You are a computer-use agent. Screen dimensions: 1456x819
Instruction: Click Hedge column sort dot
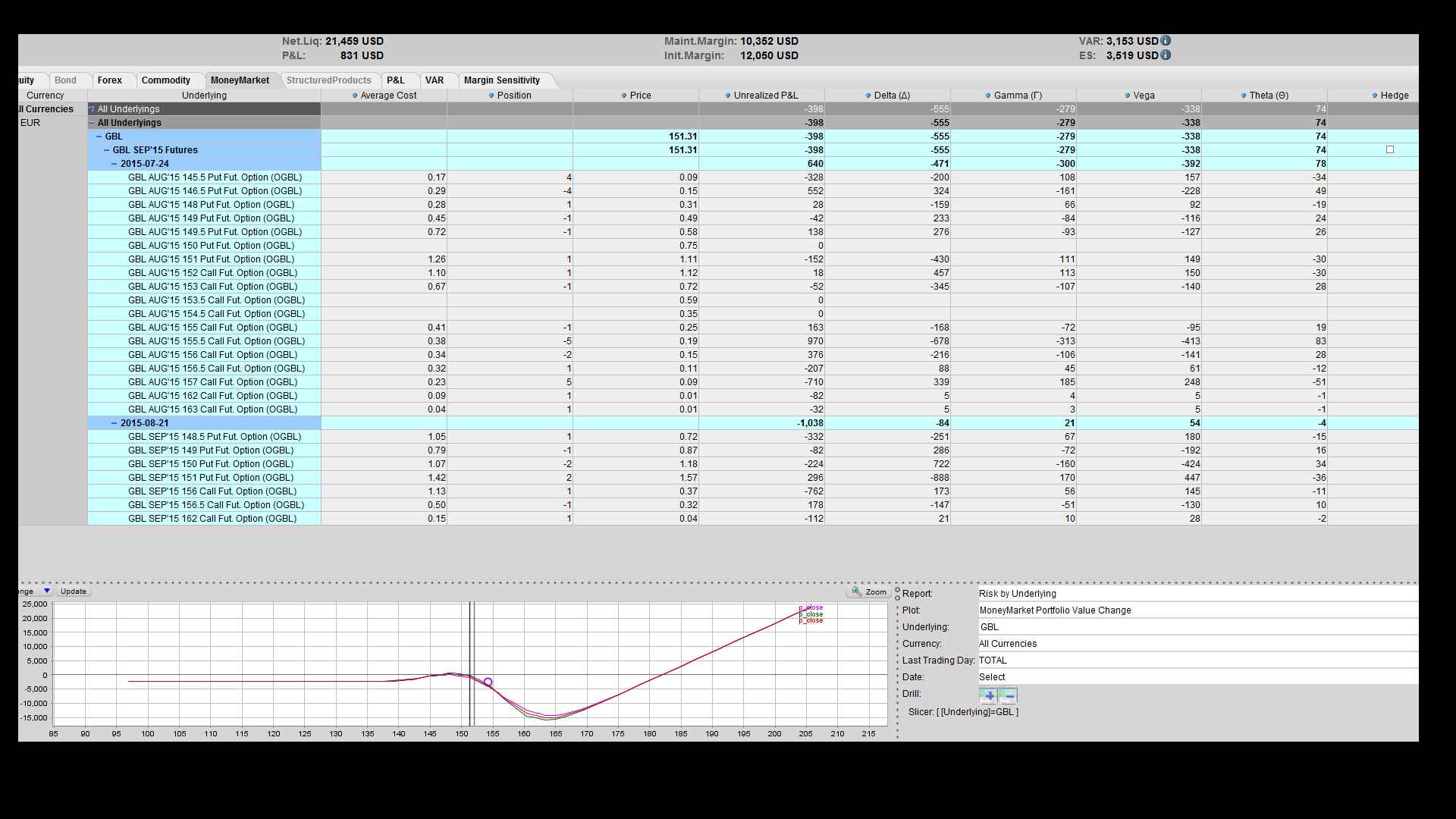coord(1375,96)
